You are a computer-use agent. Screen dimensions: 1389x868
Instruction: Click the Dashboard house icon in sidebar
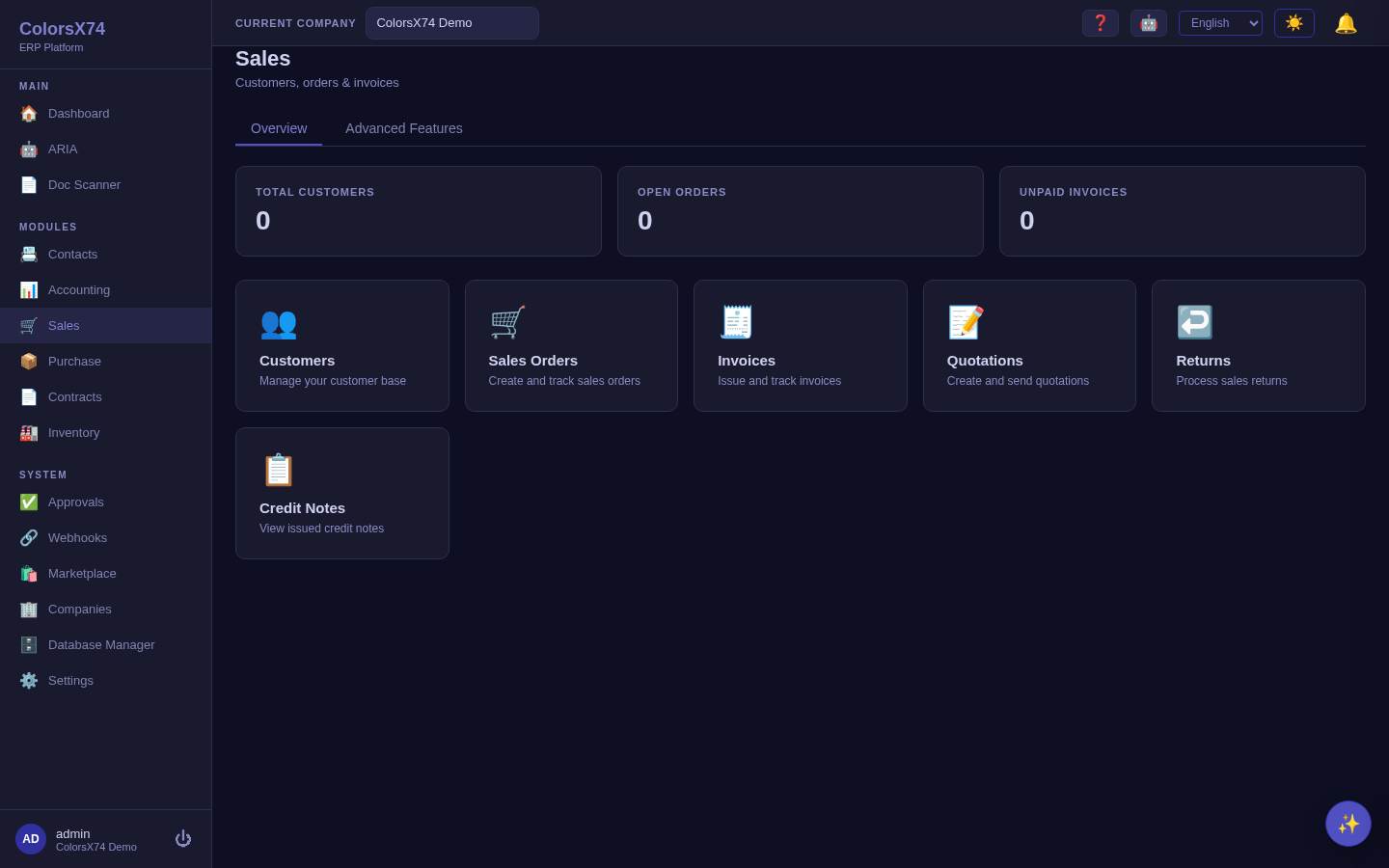click(x=29, y=114)
